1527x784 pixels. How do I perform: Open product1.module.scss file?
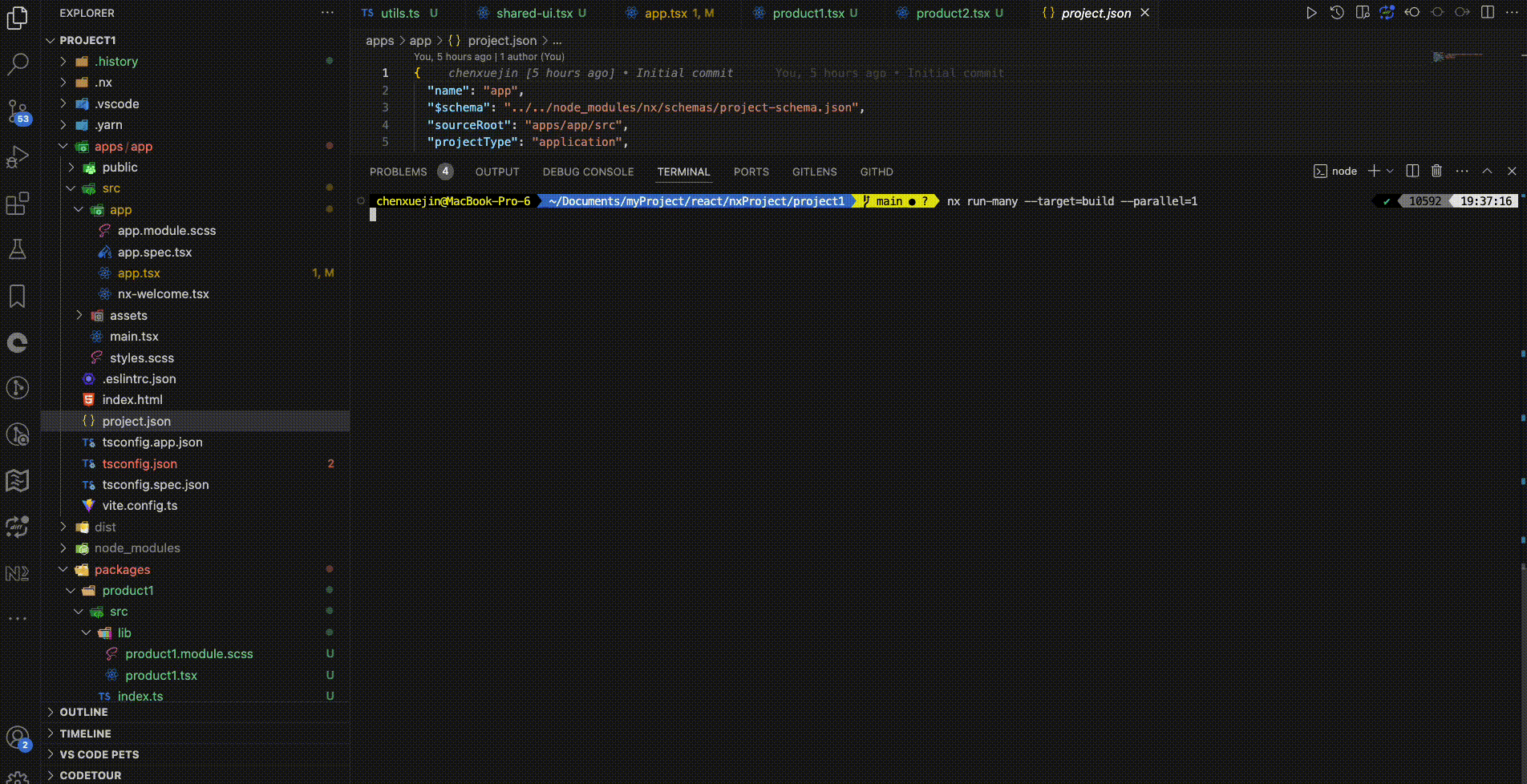pos(196,653)
